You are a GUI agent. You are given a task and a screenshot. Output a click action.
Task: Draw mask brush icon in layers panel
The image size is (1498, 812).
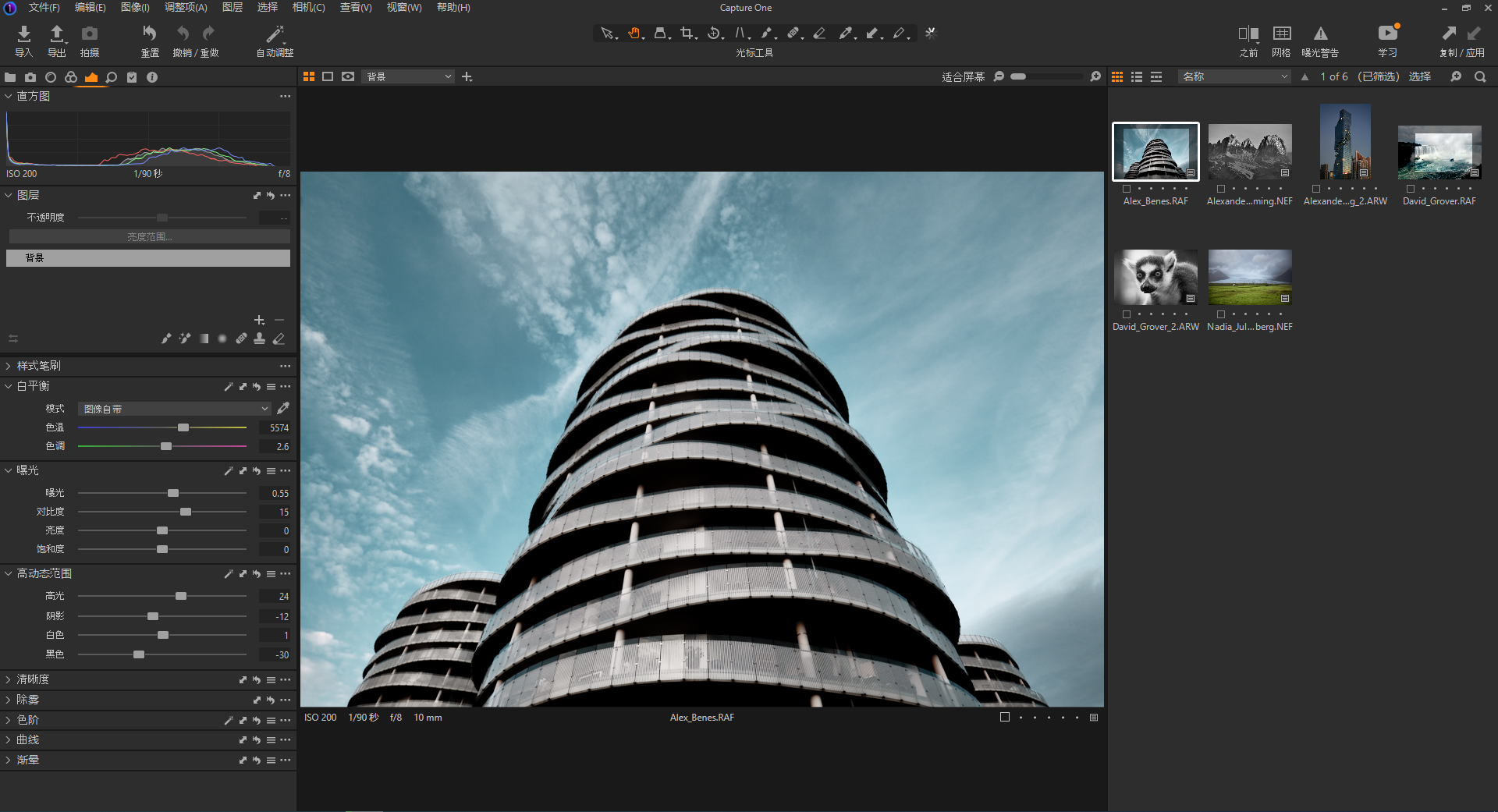point(166,339)
